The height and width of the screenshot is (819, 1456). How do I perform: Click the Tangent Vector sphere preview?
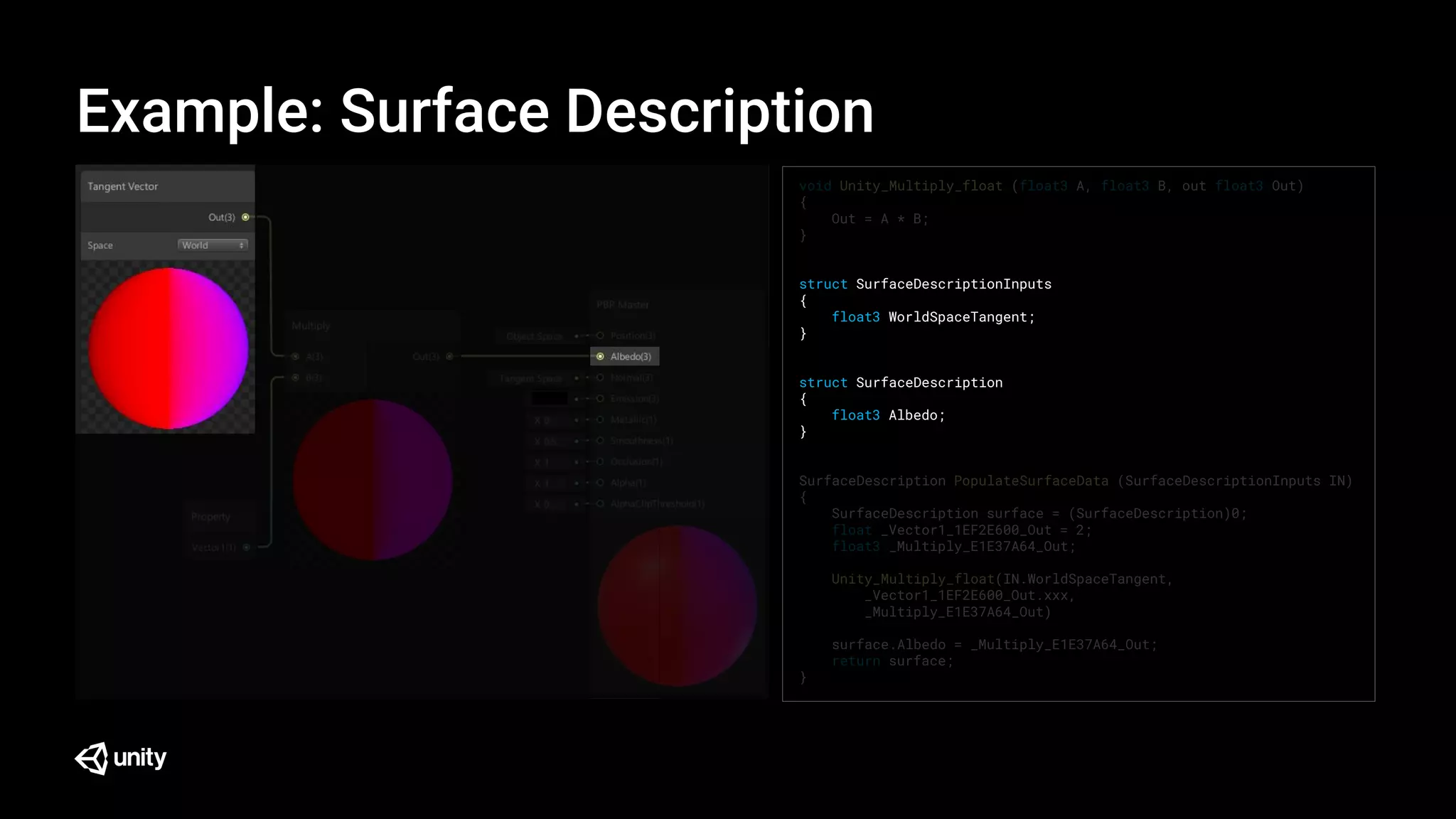point(168,348)
